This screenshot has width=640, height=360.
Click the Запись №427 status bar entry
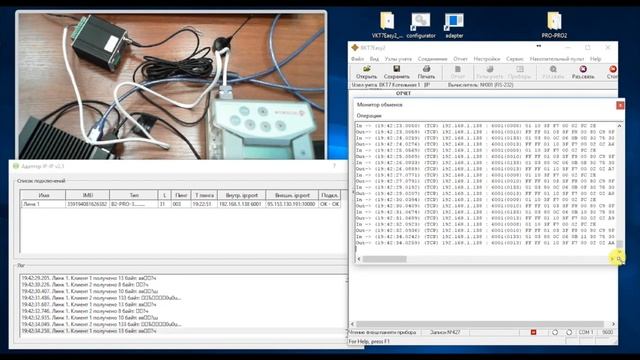(x=445, y=332)
